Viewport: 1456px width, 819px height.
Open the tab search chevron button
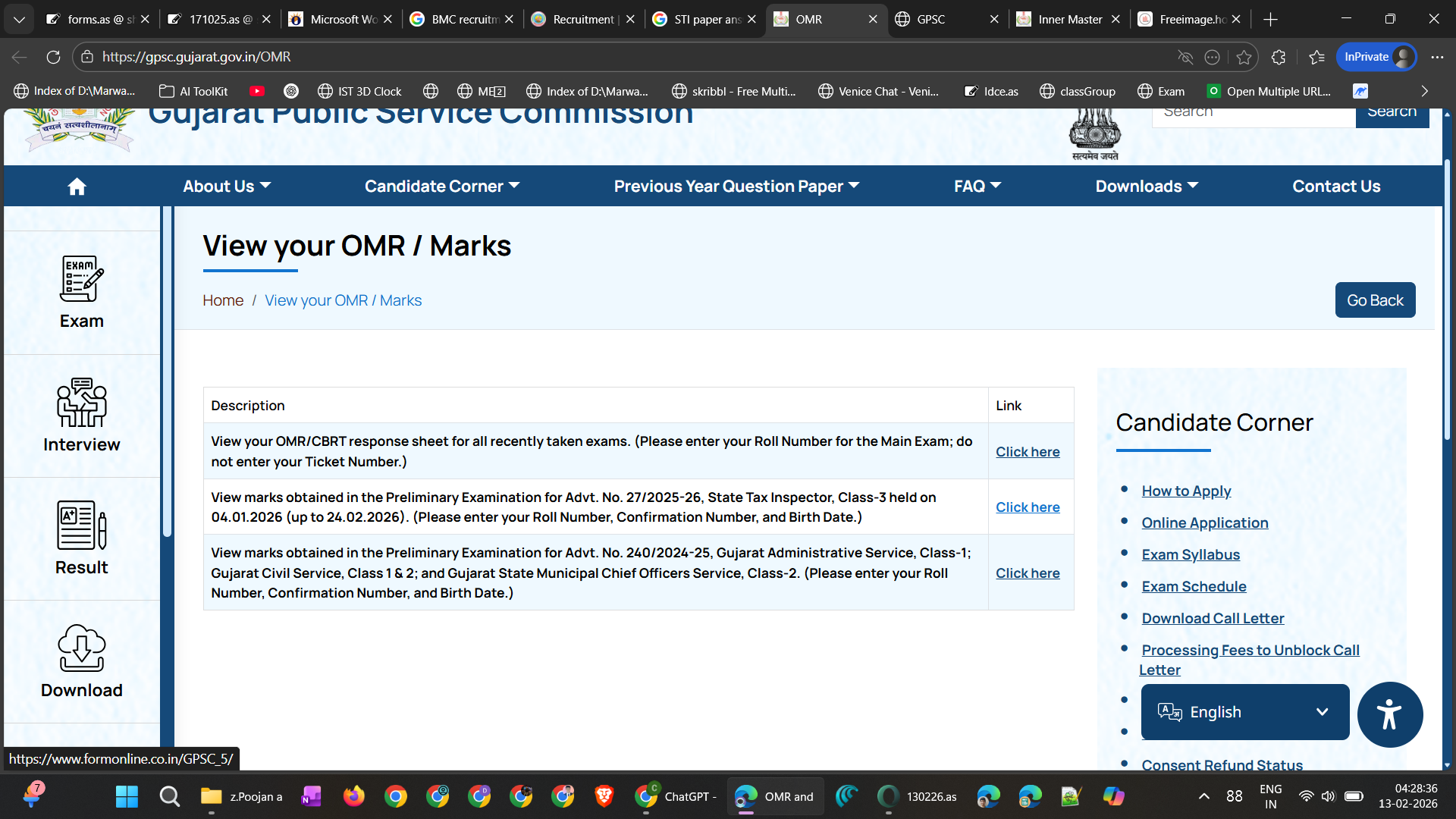[19, 19]
